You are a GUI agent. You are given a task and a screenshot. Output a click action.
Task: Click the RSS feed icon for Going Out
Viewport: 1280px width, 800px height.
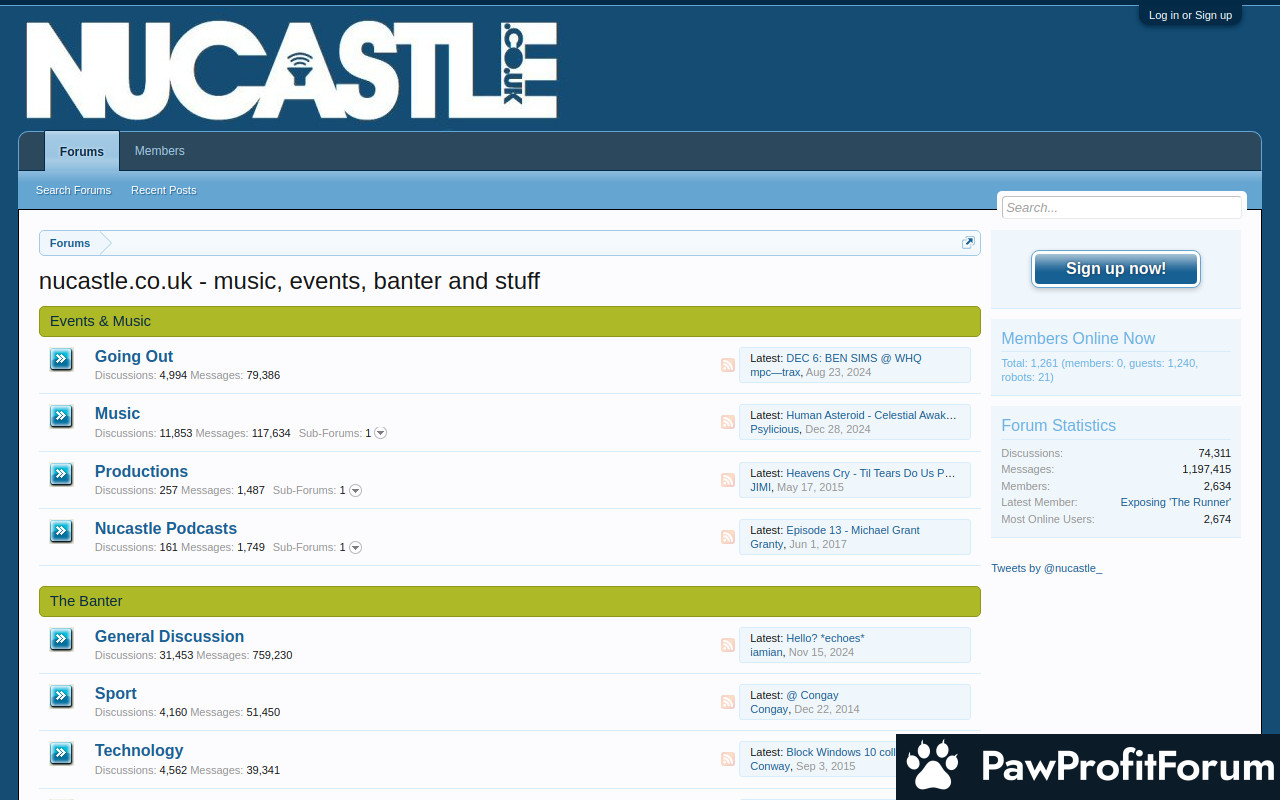pos(728,365)
